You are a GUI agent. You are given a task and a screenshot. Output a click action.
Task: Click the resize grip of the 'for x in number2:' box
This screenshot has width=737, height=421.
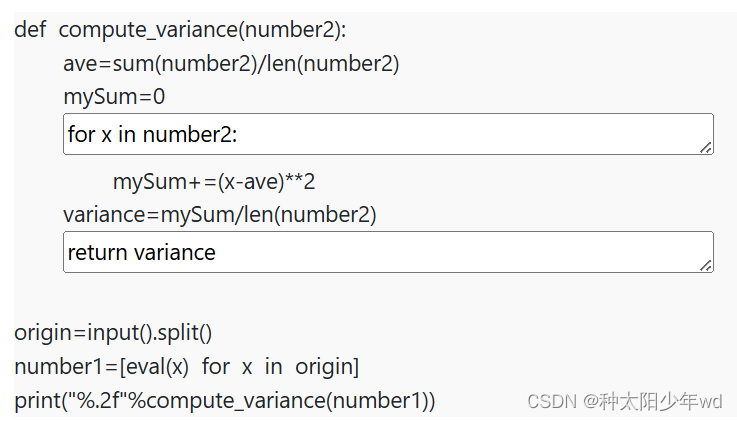(706, 148)
